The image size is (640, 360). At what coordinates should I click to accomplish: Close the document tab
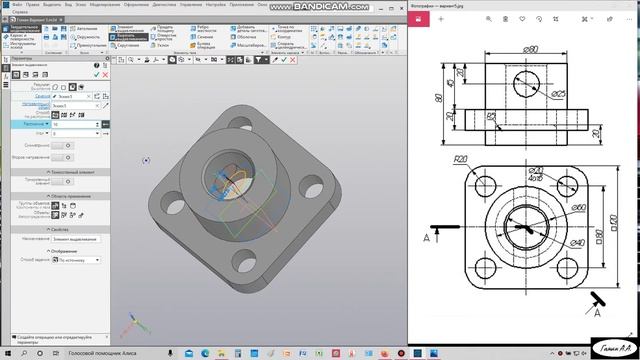(61, 20)
